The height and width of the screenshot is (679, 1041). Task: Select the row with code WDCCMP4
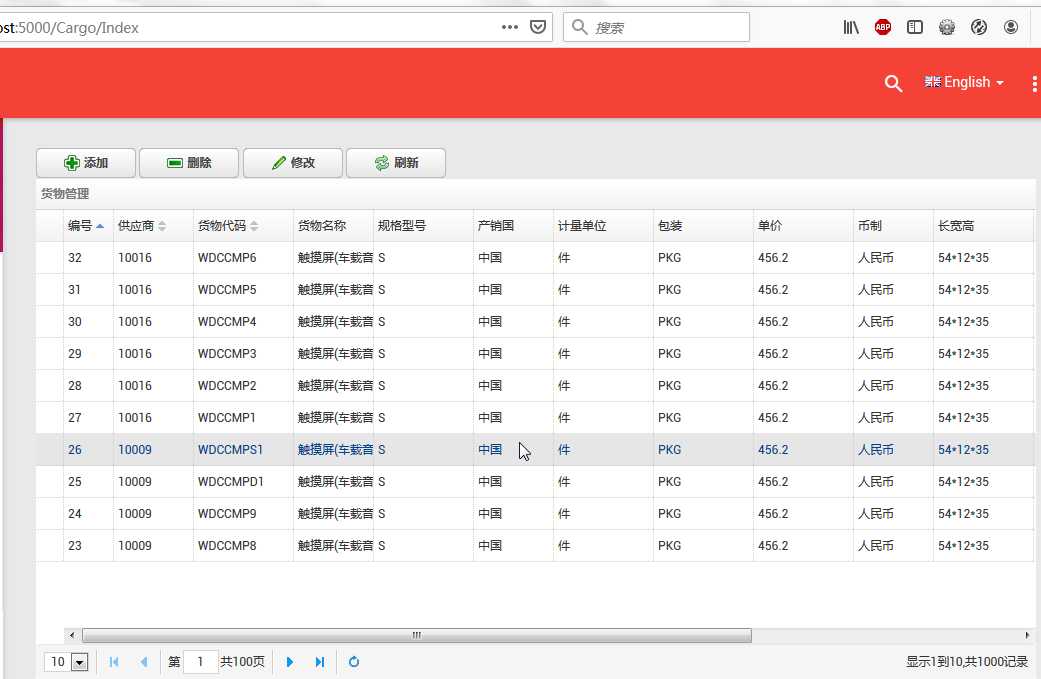pyautogui.click(x=535, y=321)
